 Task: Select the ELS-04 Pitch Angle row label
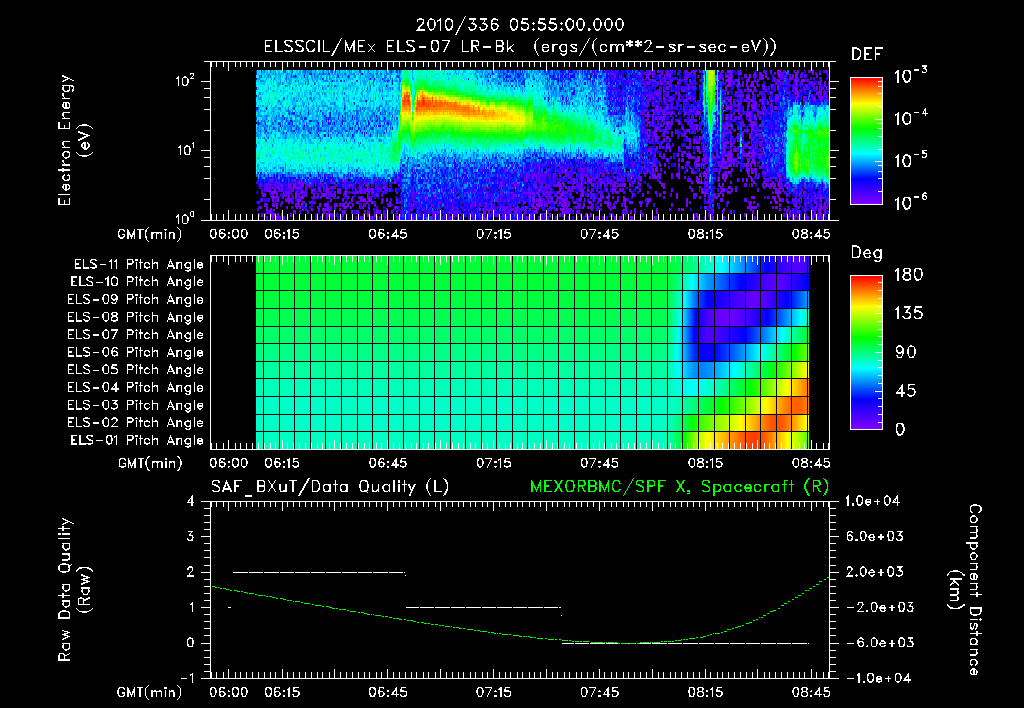(136, 387)
